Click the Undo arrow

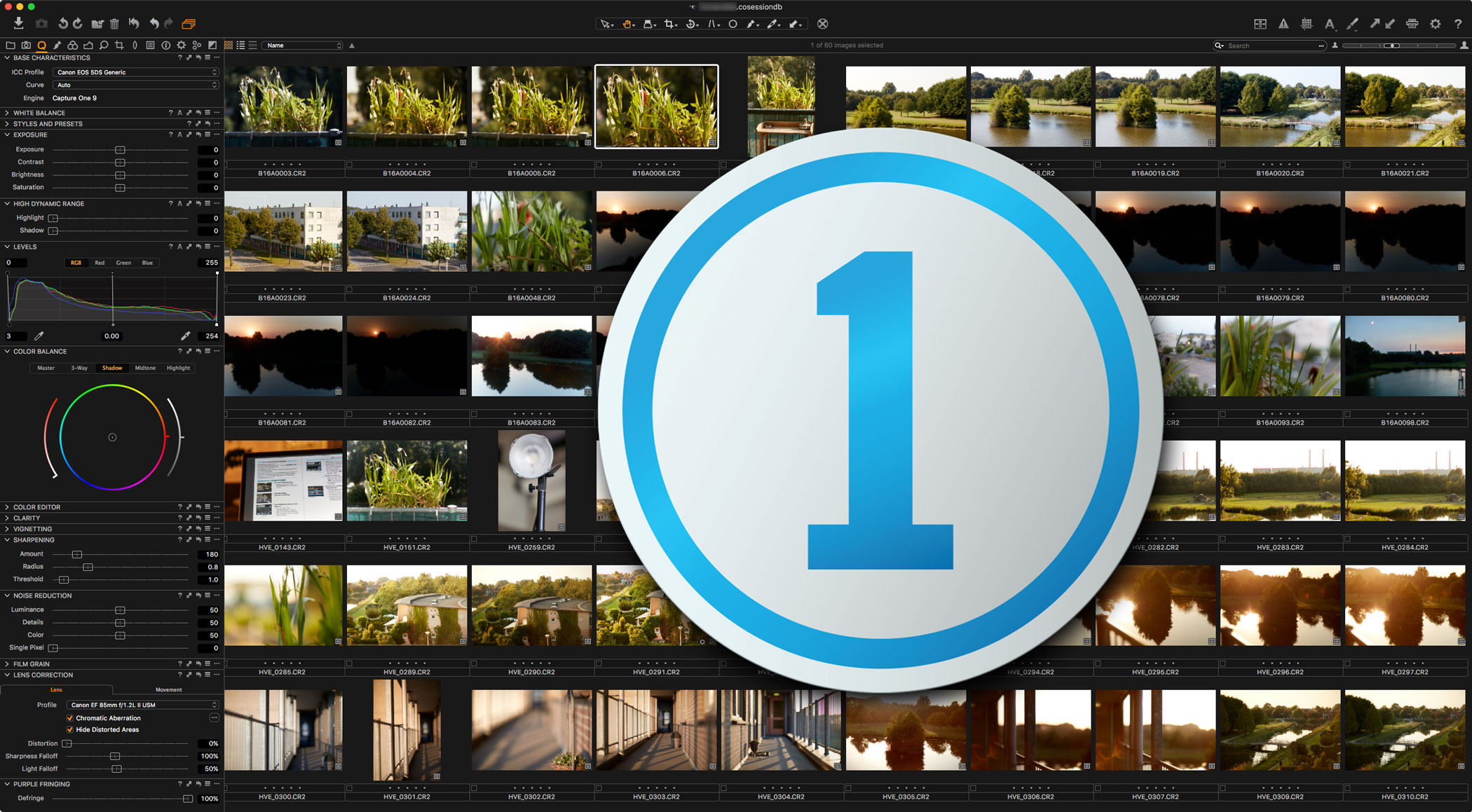154,24
